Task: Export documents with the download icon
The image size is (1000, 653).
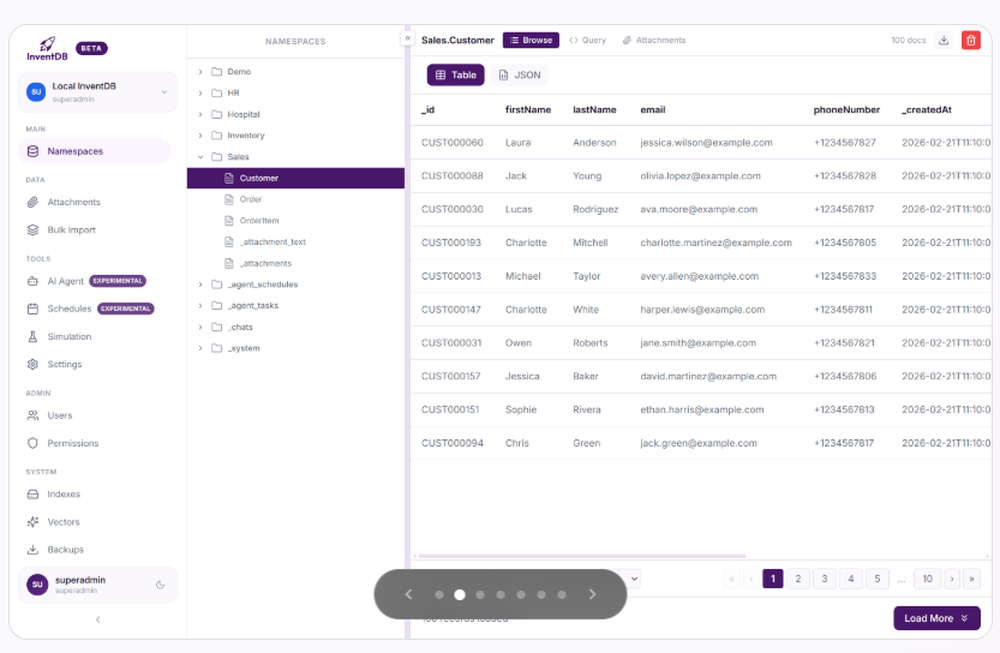Action: [940, 40]
